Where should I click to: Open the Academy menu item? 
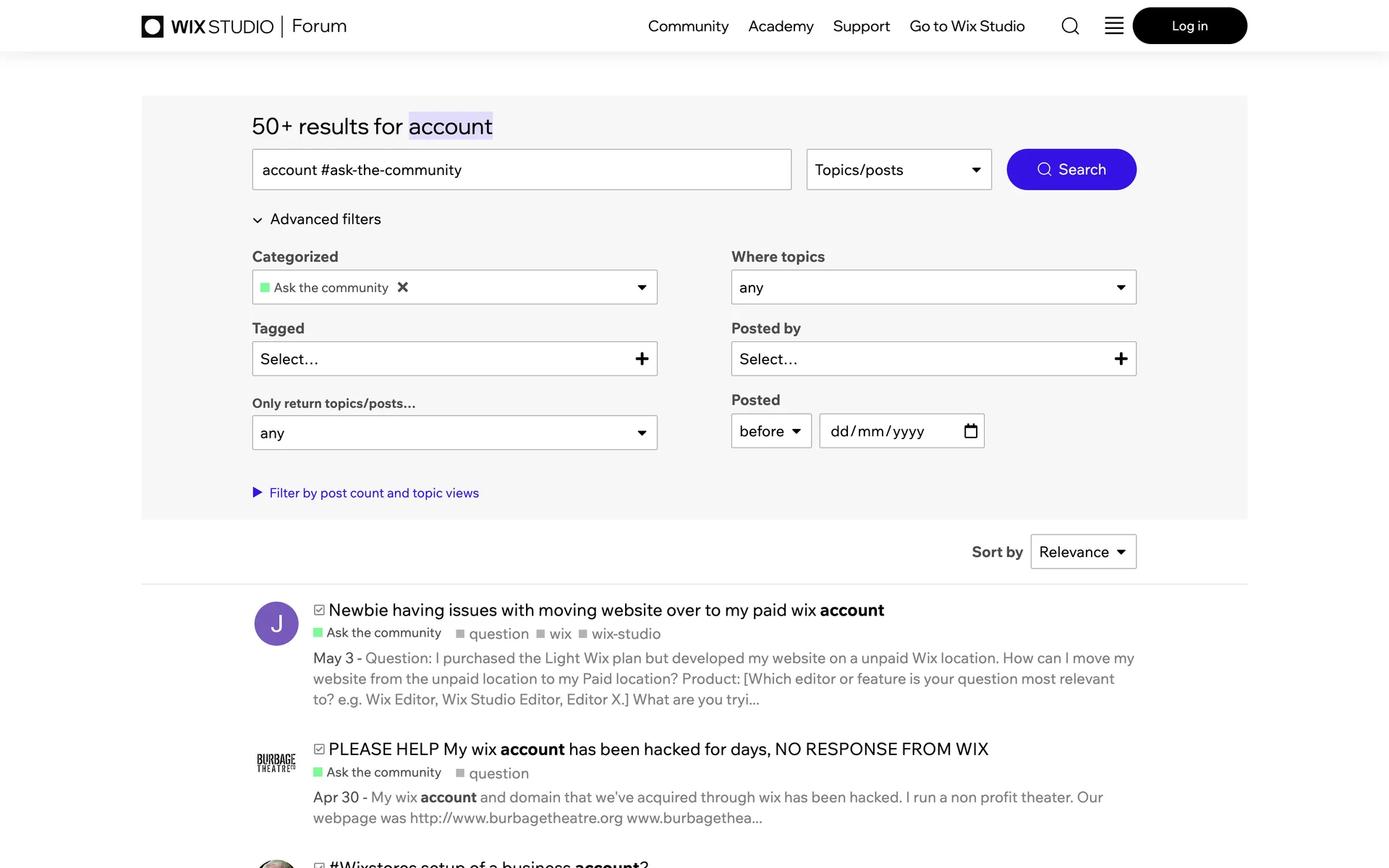[x=781, y=26]
